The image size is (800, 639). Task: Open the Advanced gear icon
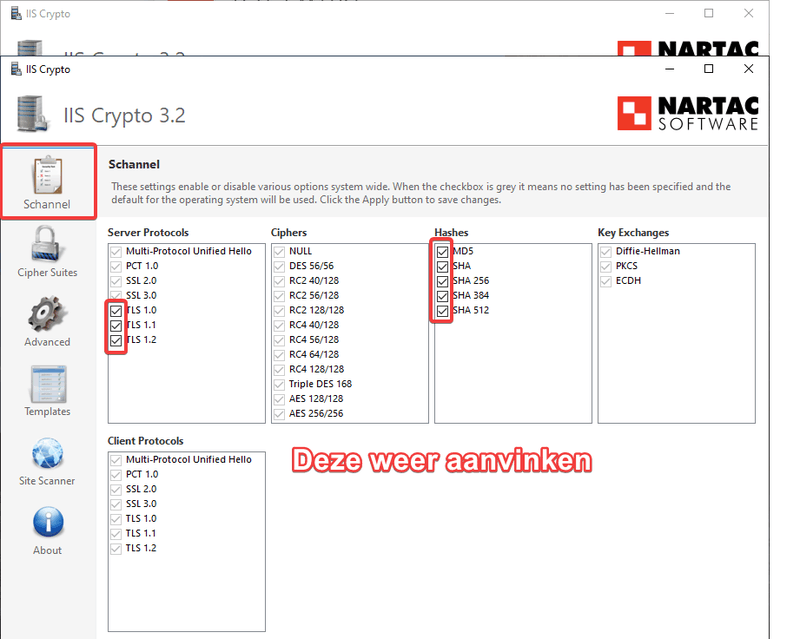[47, 313]
